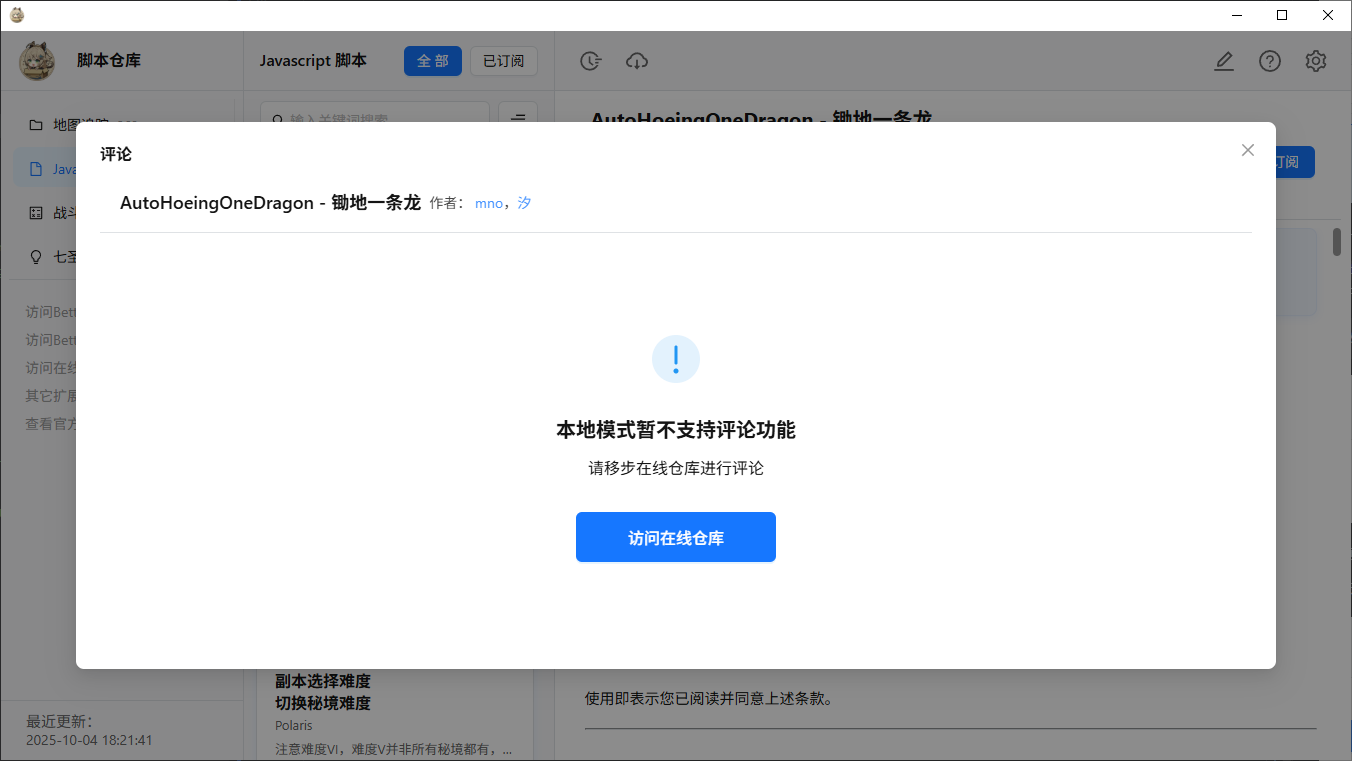Switch to the 全部 tab
Viewport: 1352px width, 761px height.
(x=432, y=61)
